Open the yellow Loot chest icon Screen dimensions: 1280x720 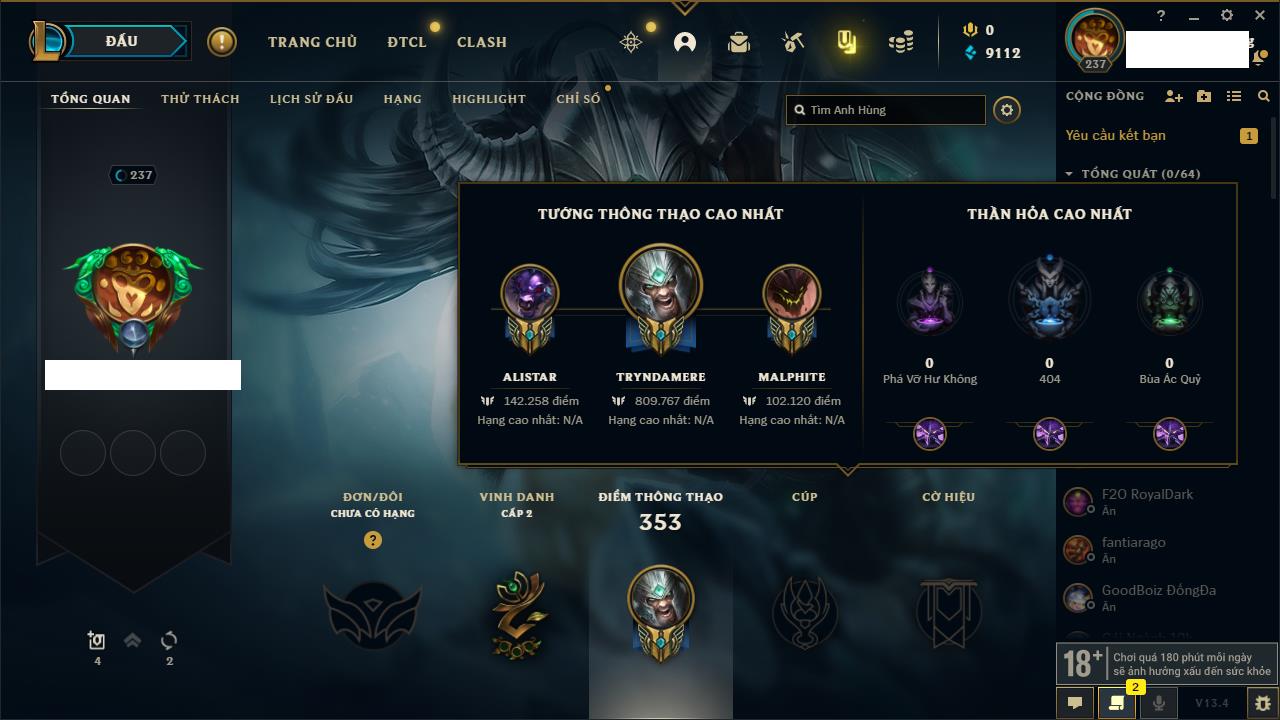click(847, 42)
